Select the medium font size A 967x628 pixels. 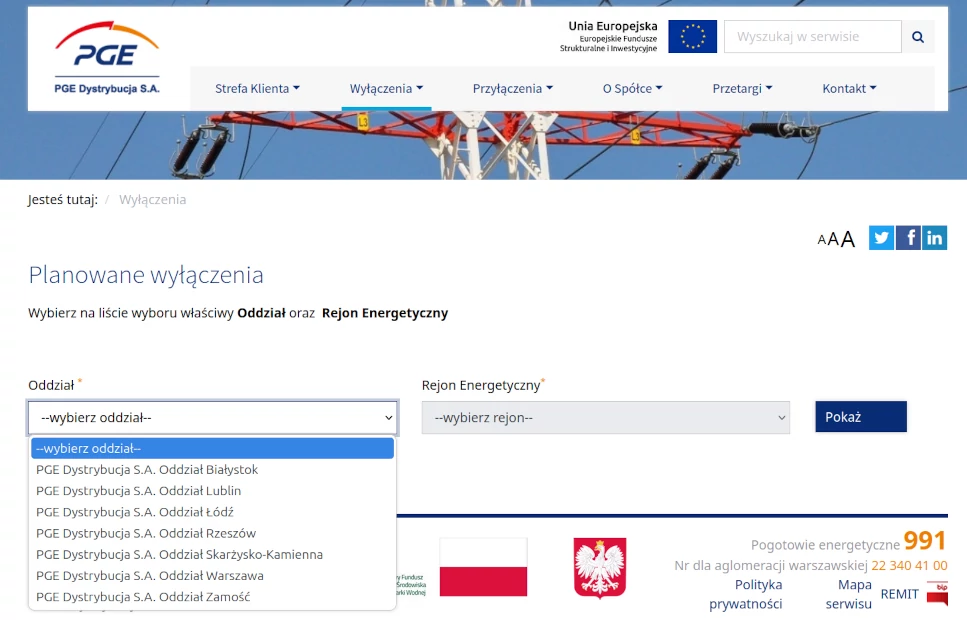[833, 239]
